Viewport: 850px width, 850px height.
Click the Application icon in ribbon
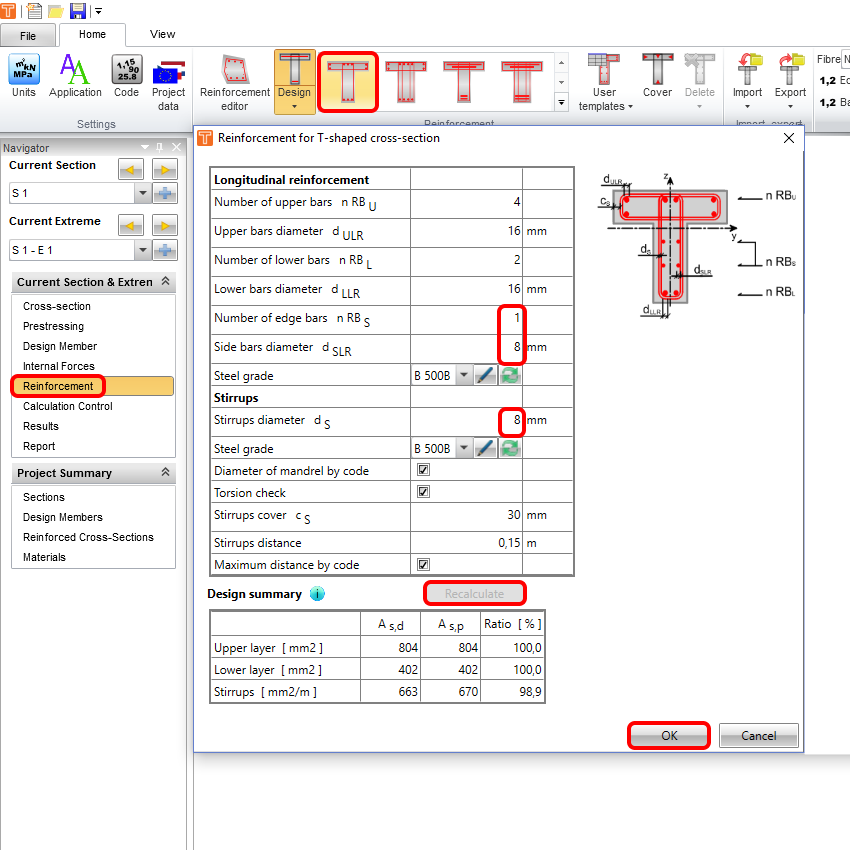[x=75, y=77]
